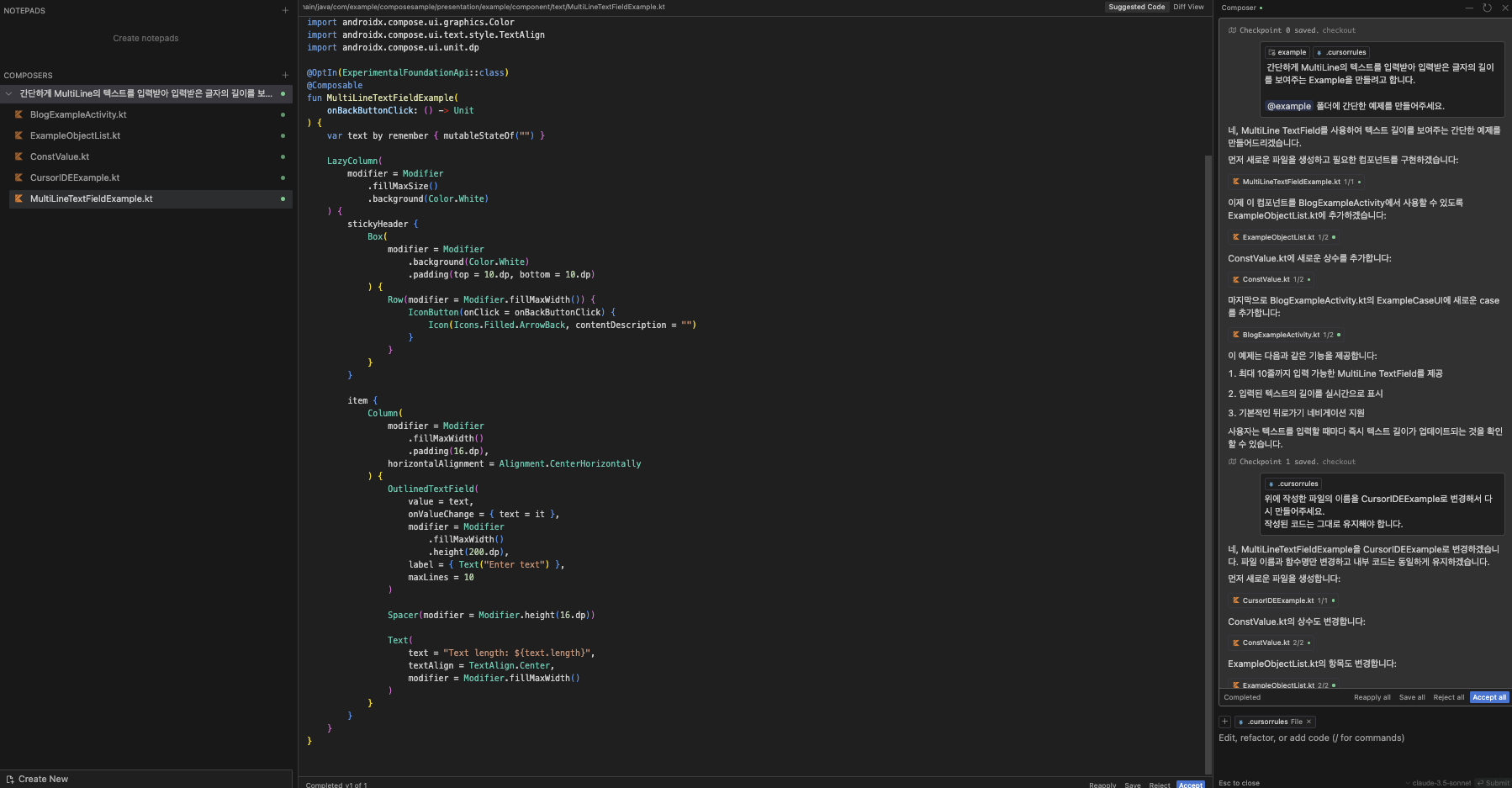Click Accept in the editor bottom bar
1512x788 pixels.
[1191, 785]
